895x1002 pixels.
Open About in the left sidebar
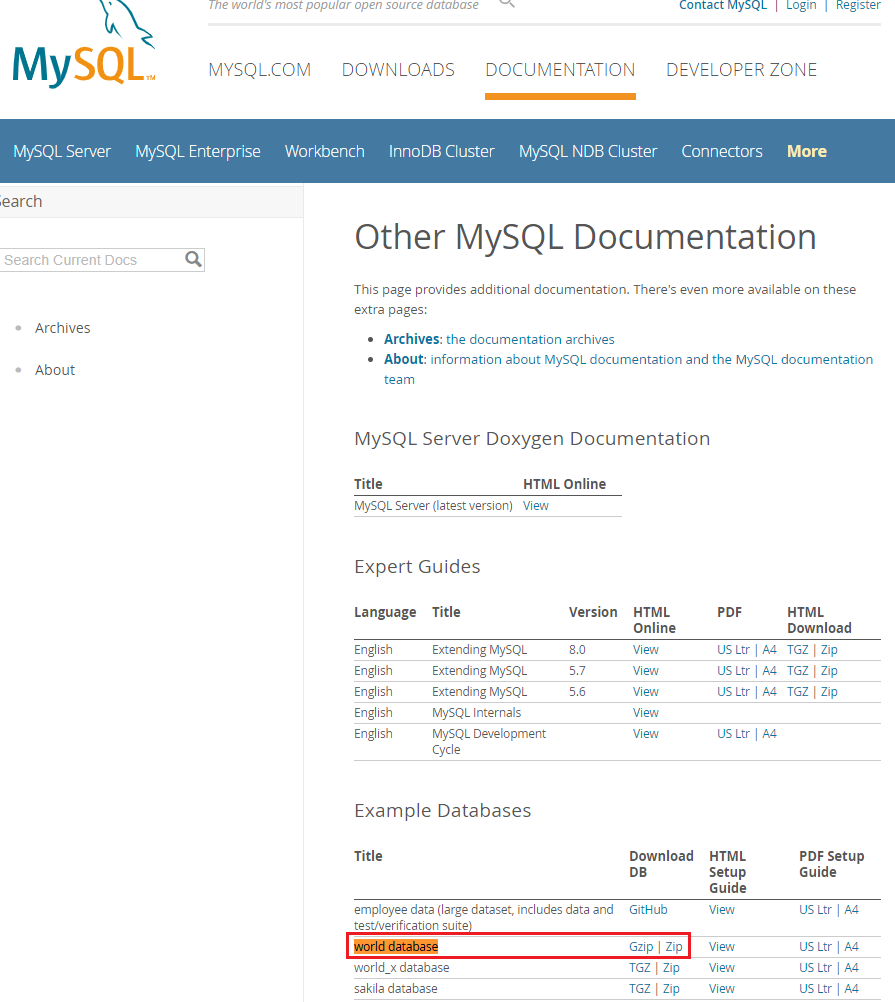[55, 370]
